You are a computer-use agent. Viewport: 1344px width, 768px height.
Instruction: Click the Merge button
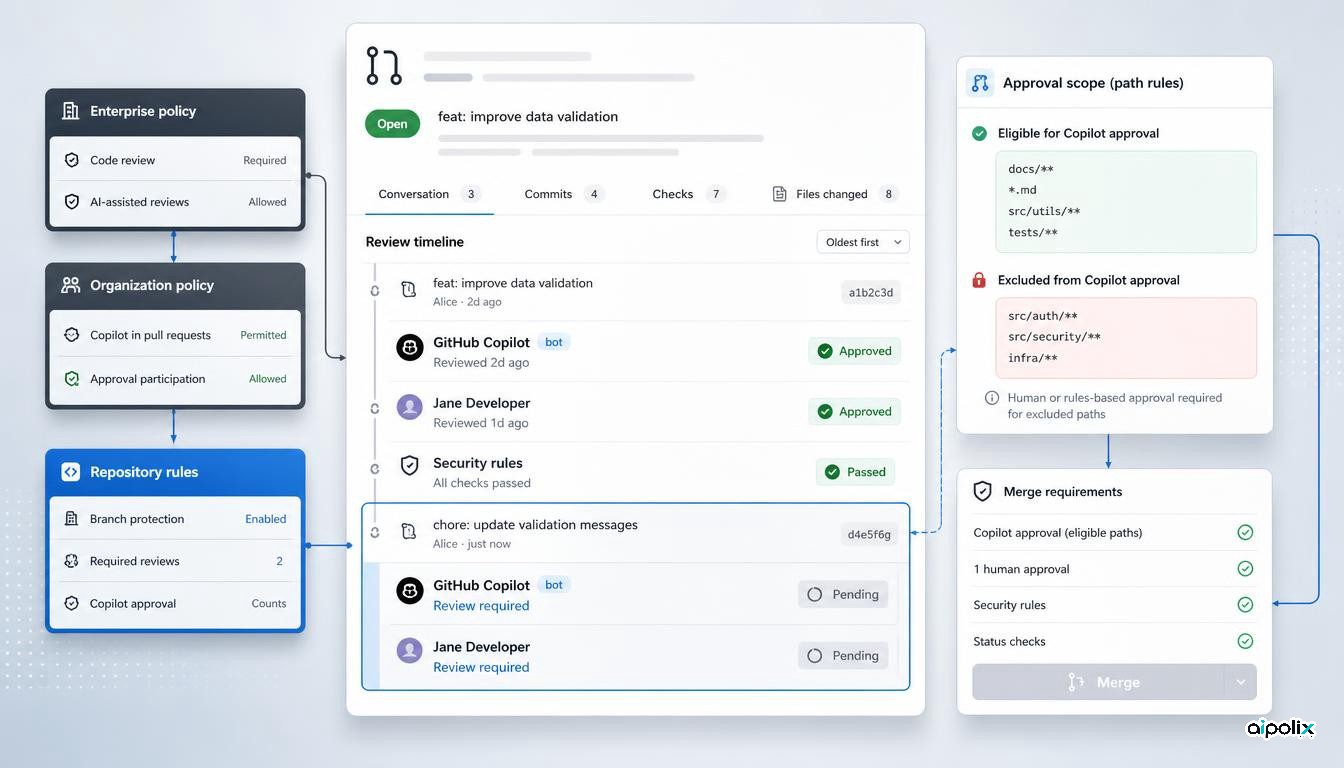pos(1098,682)
